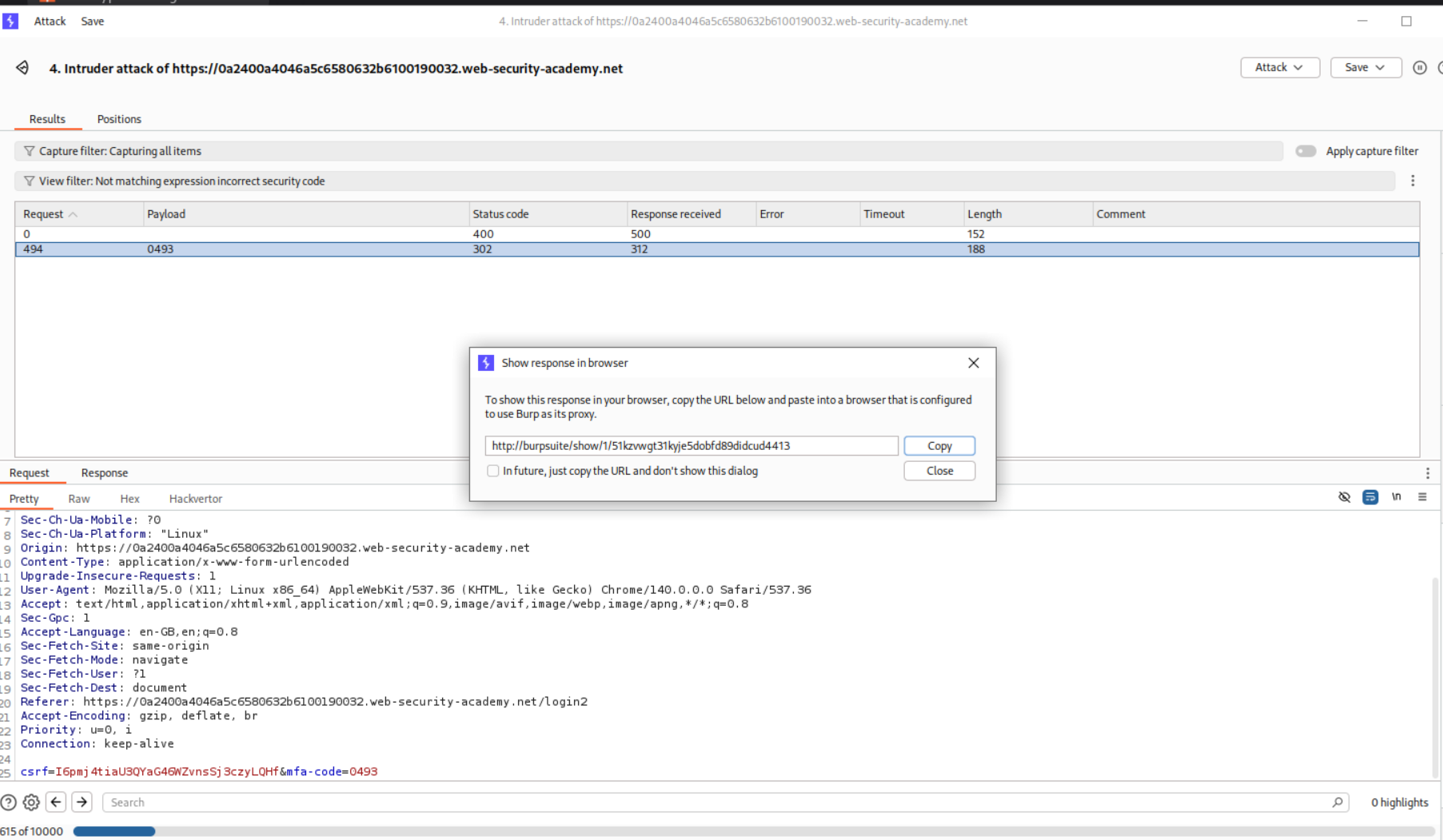Image resolution: width=1443 pixels, height=840 pixels.
Task: Click the attack progress bar
Action: tap(751, 831)
